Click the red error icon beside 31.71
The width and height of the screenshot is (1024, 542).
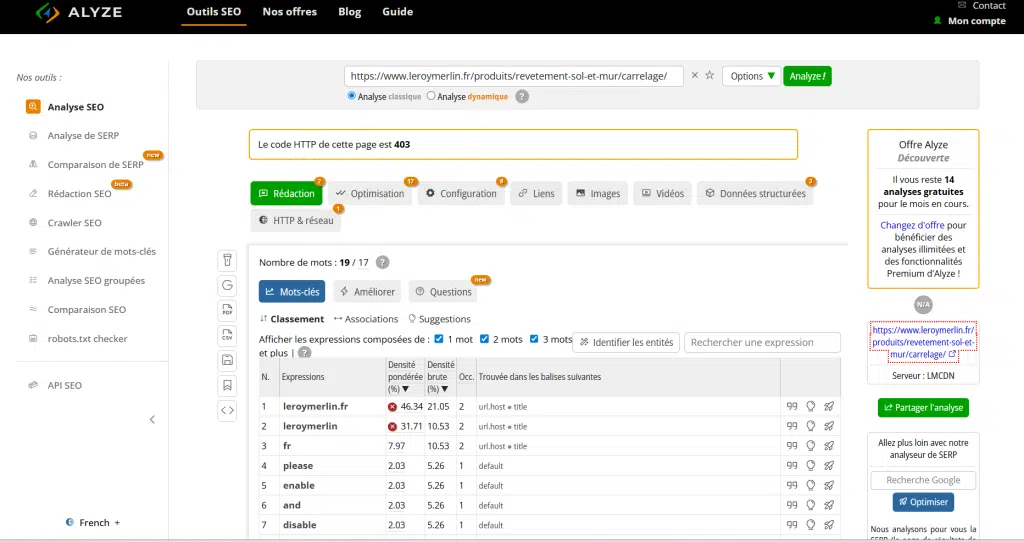click(392, 426)
